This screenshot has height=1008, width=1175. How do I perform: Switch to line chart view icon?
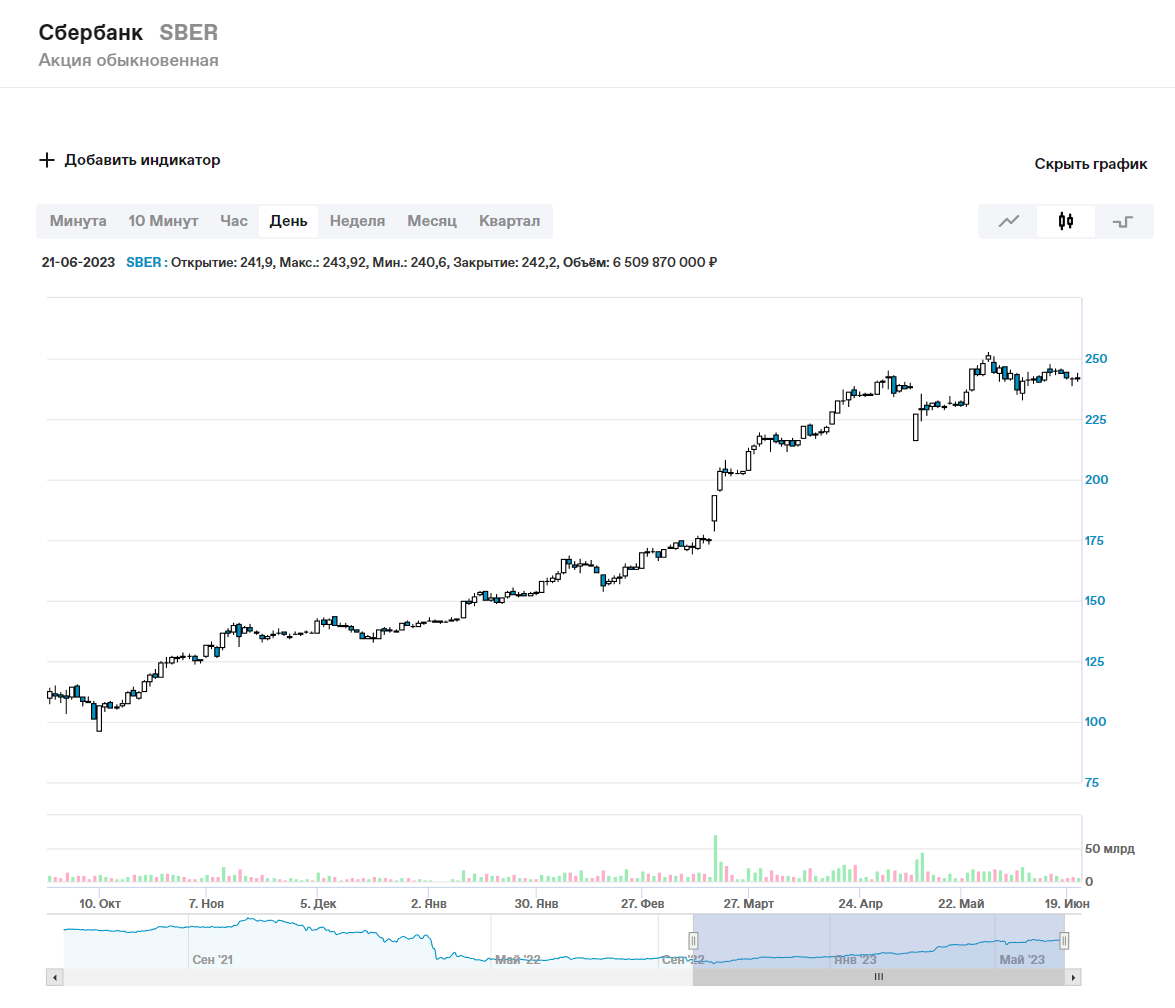pos(1009,221)
